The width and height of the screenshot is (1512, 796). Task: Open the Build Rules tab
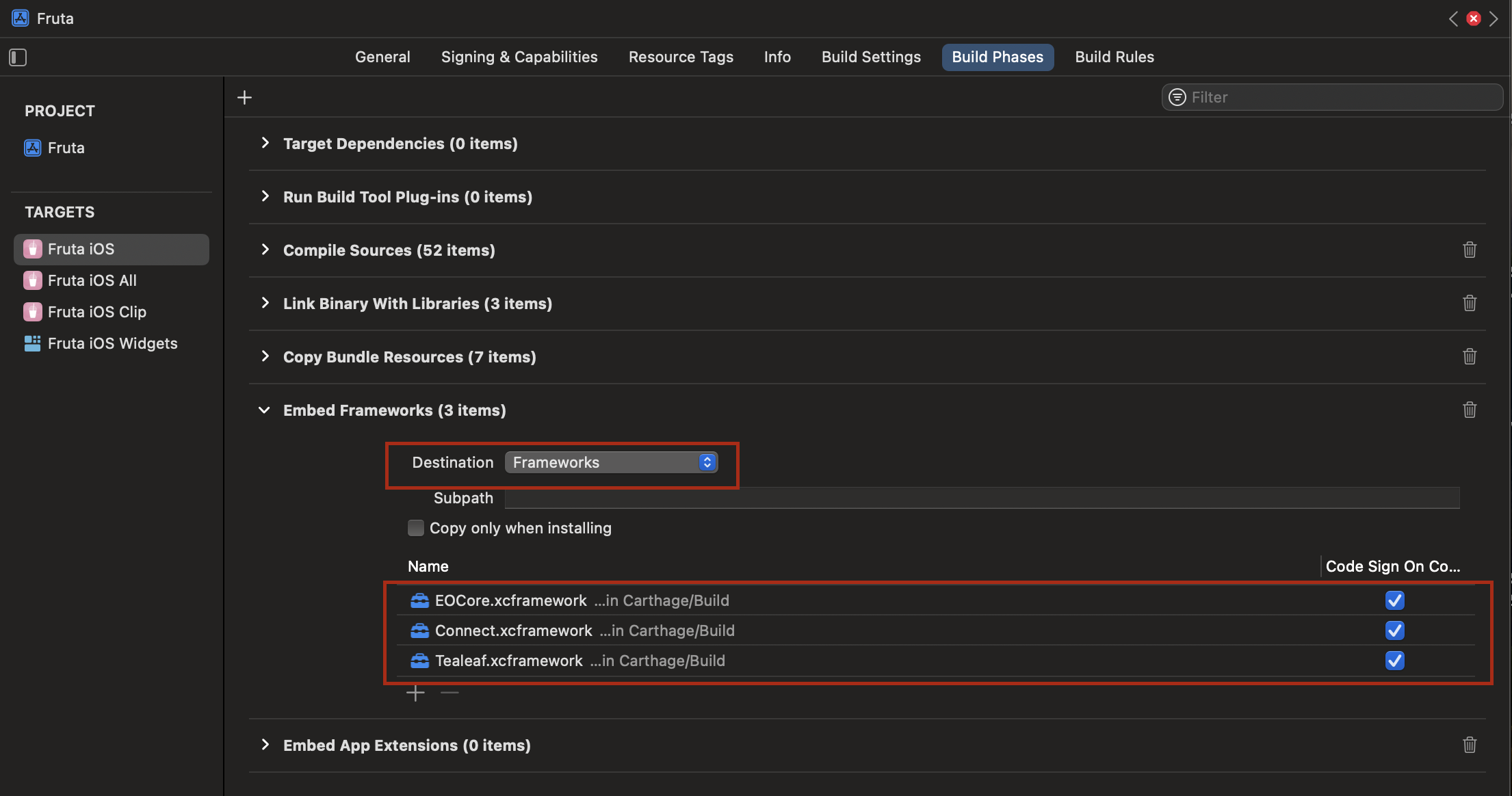click(x=1115, y=57)
